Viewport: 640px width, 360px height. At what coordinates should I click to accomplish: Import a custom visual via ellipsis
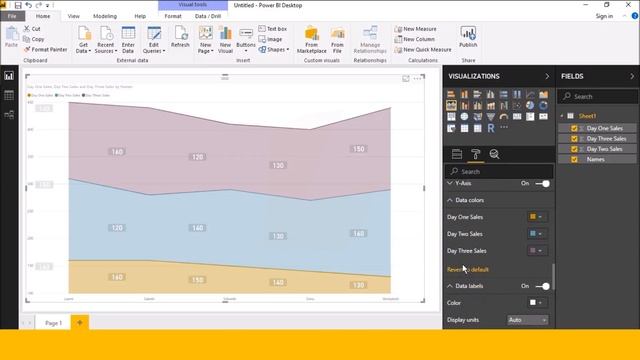(504, 127)
